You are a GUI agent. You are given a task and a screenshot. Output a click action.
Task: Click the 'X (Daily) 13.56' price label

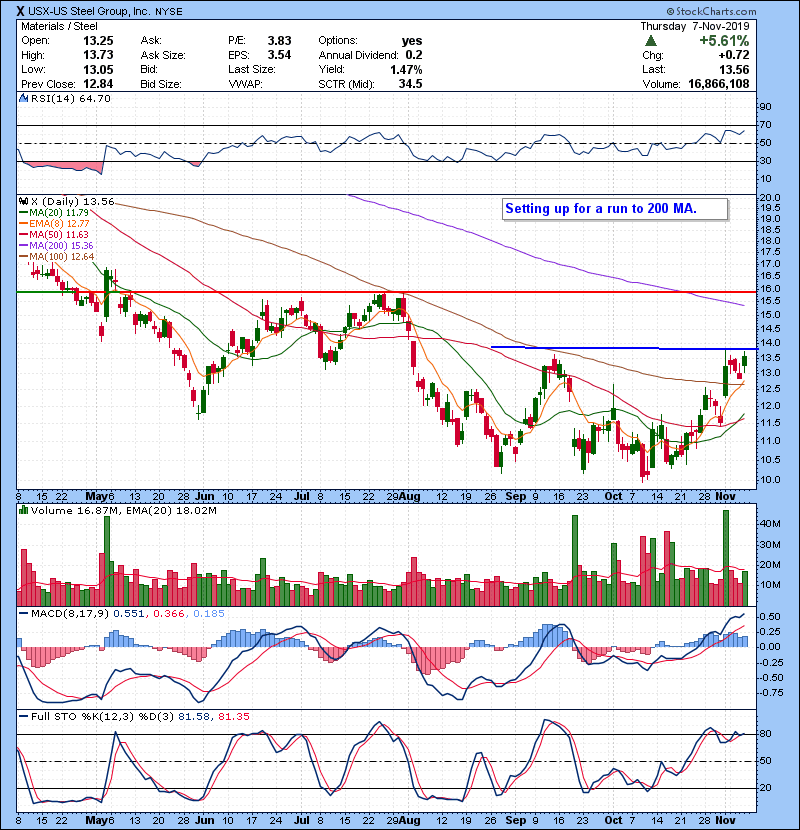(73, 201)
